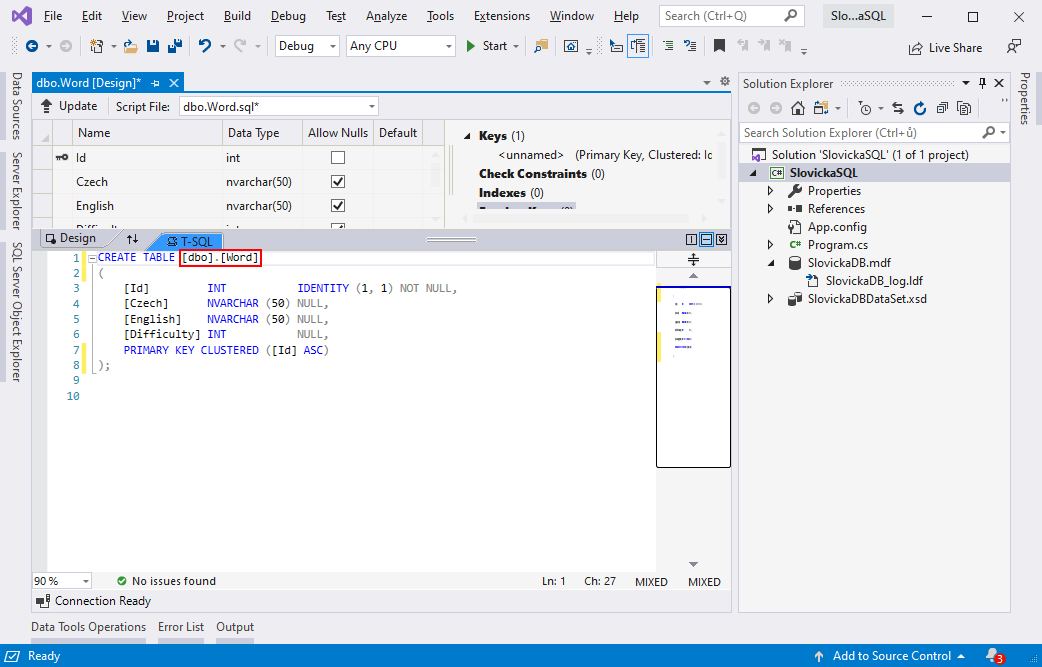Select App.config in Solution Explorer

click(x=837, y=227)
